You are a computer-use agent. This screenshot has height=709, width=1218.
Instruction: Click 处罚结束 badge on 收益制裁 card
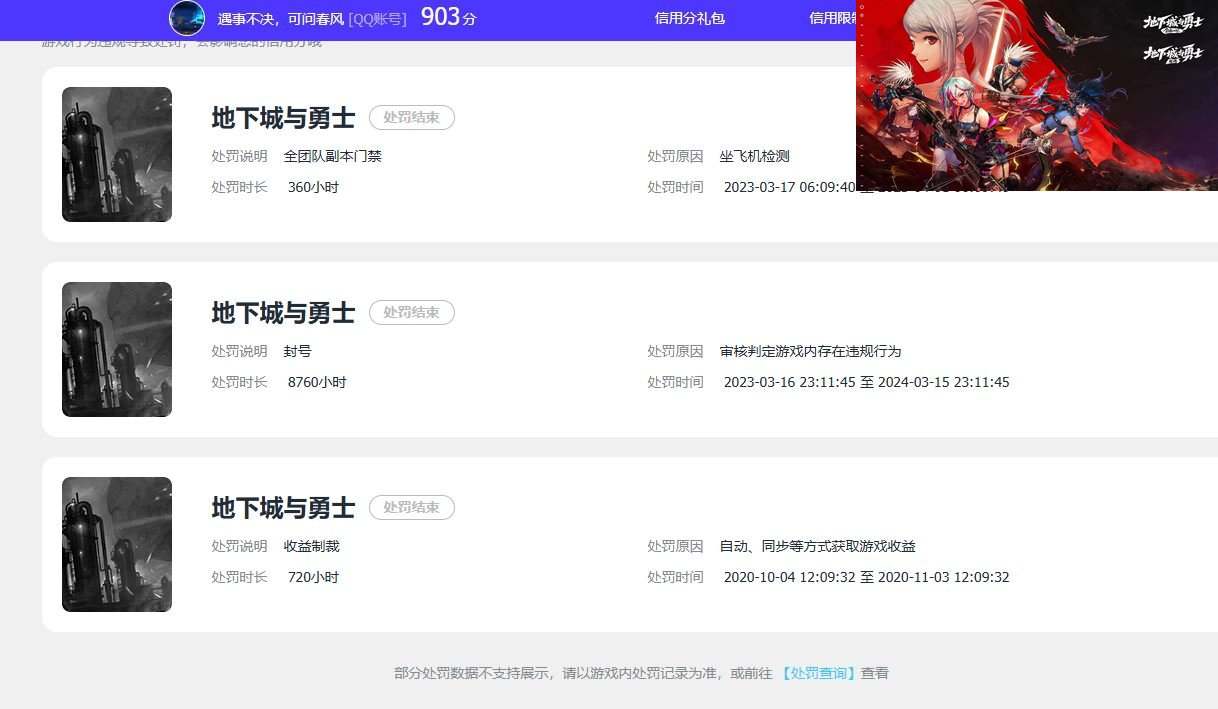[412, 507]
